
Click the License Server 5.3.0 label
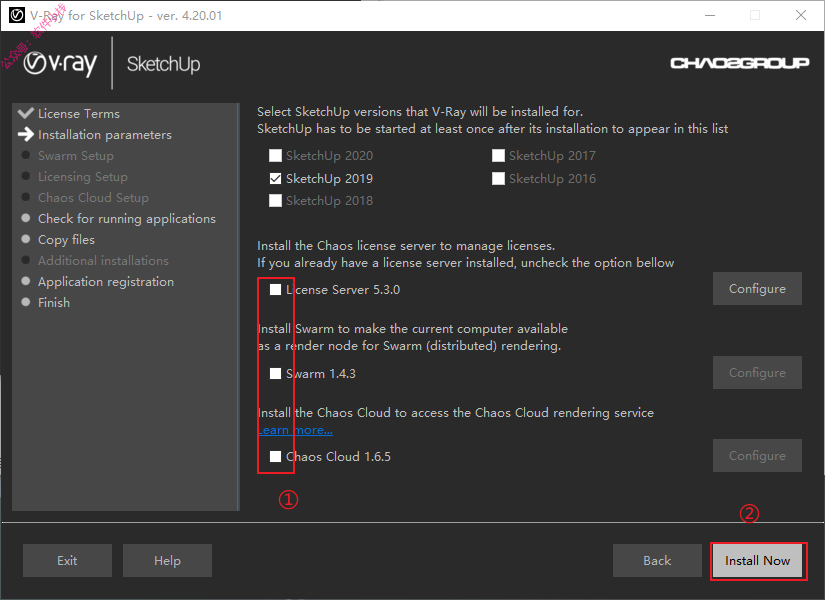[x=343, y=290]
